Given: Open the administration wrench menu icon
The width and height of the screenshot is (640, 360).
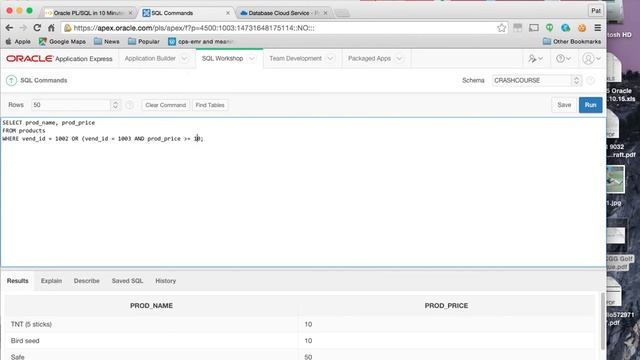Looking at the screenshot, I should 535,59.
